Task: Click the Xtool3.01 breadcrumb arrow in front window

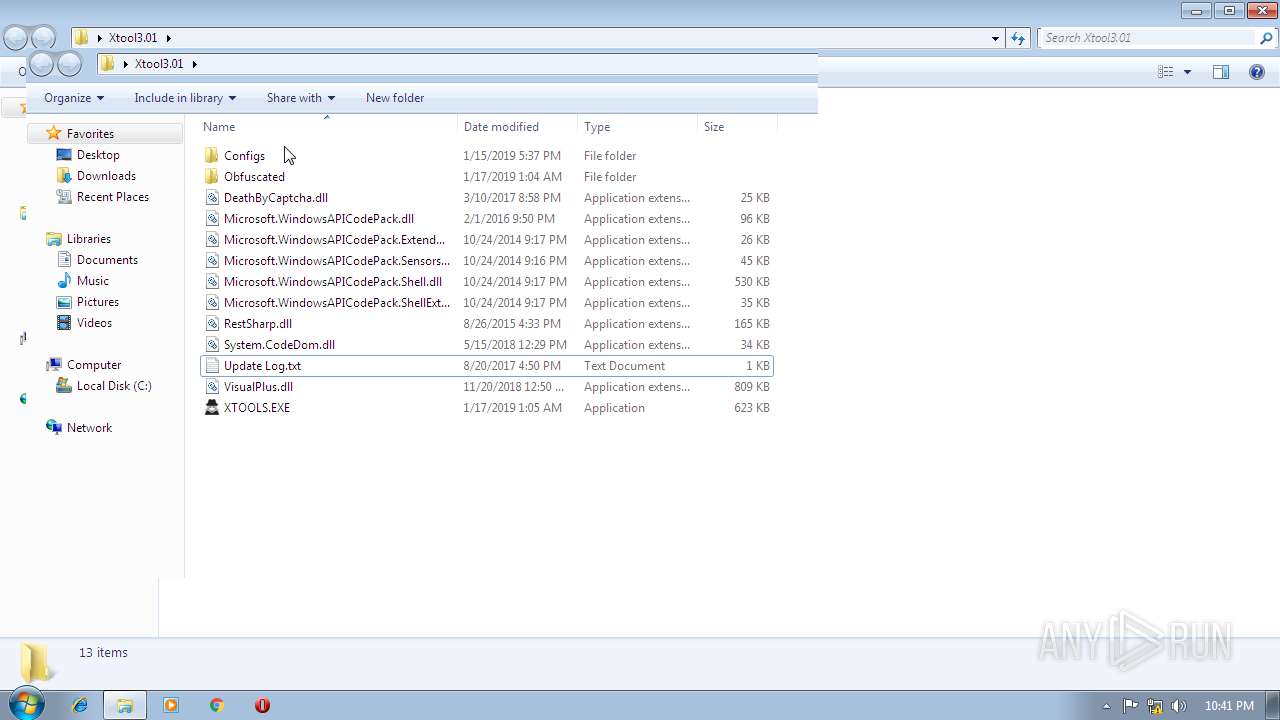Action: pyautogui.click(x=194, y=64)
